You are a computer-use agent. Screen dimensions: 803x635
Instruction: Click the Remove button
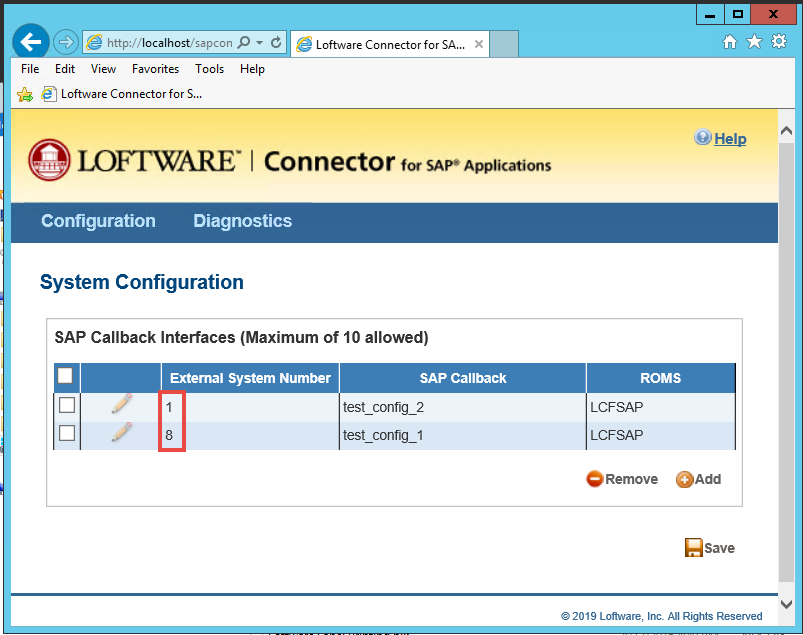[622, 479]
